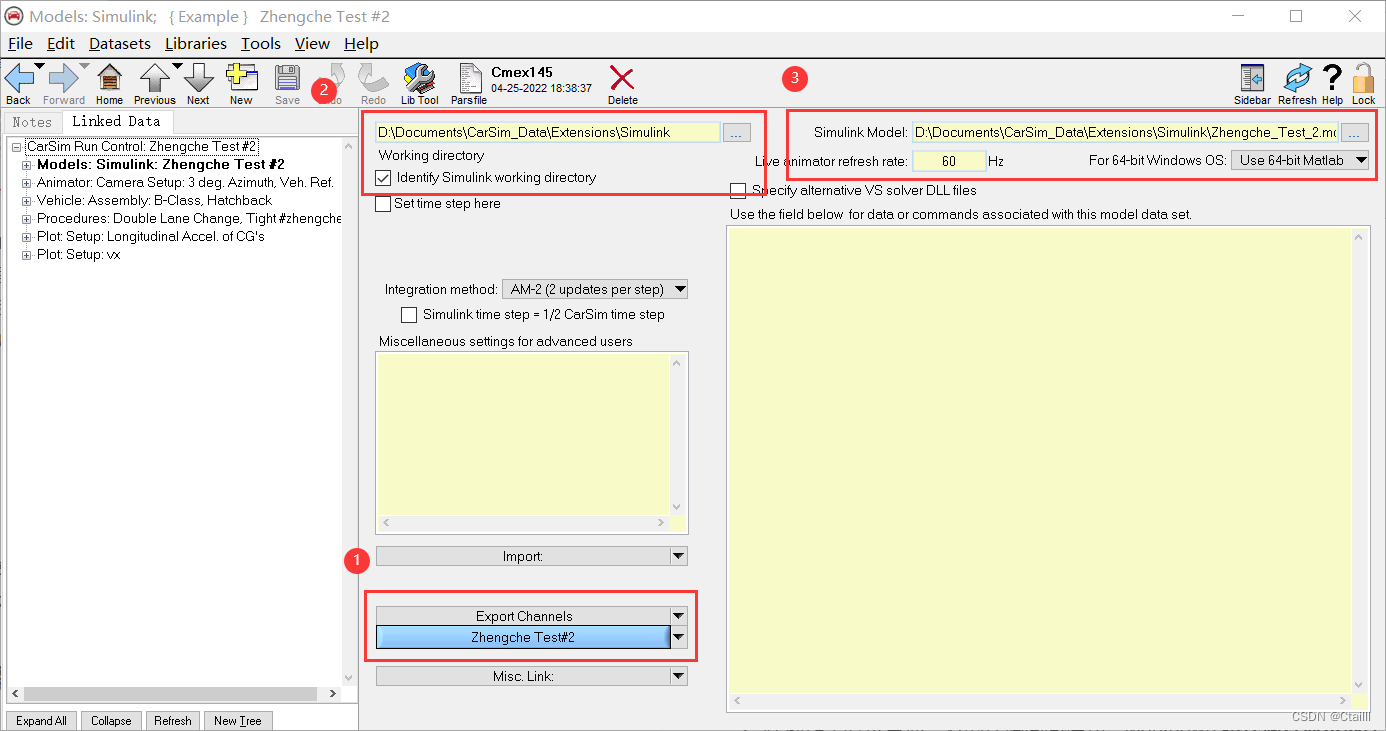Go to Home screen icon

click(x=109, y=78)
